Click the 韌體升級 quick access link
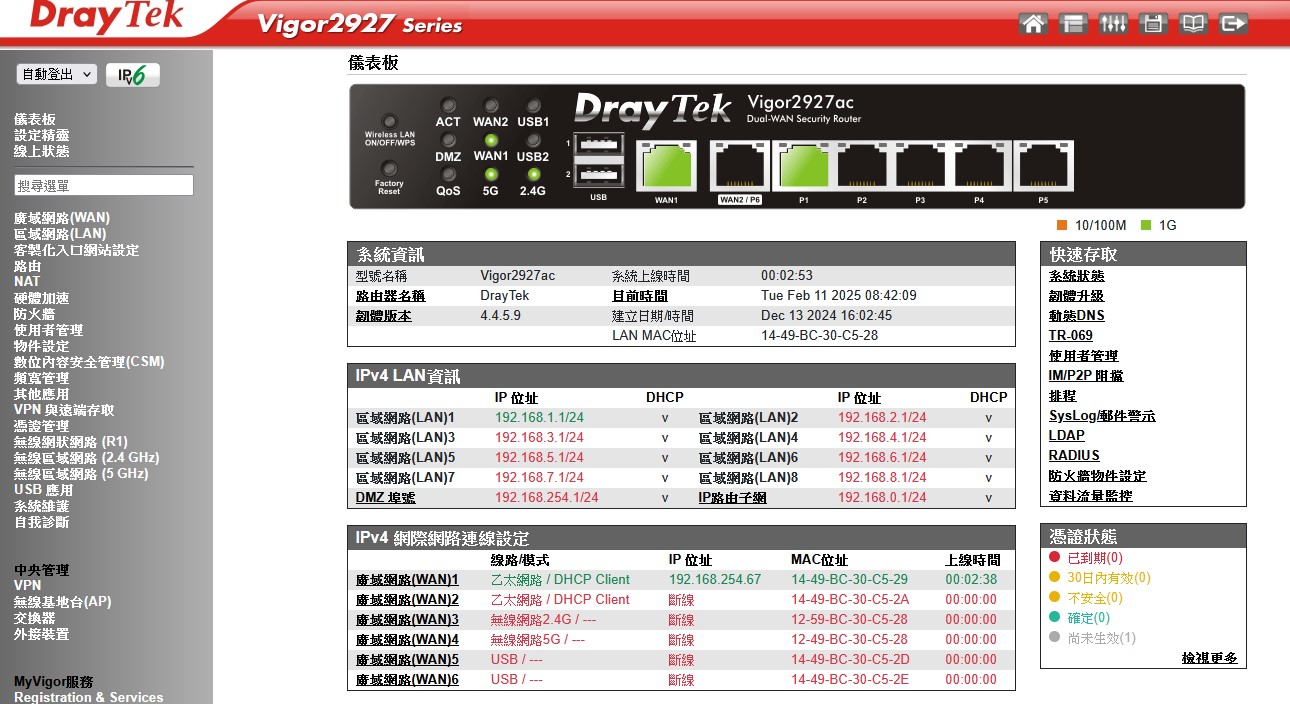This screenshot has width=1290, height=704. point(1076,296)
